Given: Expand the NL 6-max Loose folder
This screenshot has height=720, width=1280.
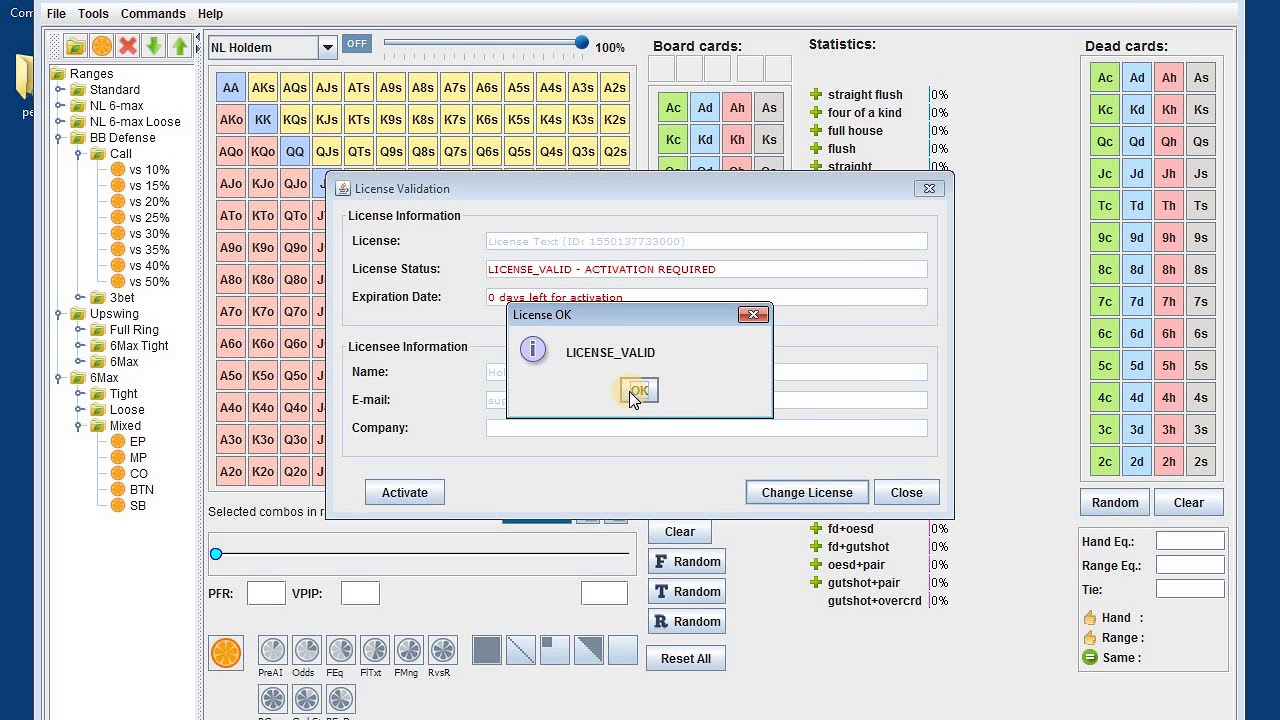Looking at the screenshot, I should [x=59, y=122].
